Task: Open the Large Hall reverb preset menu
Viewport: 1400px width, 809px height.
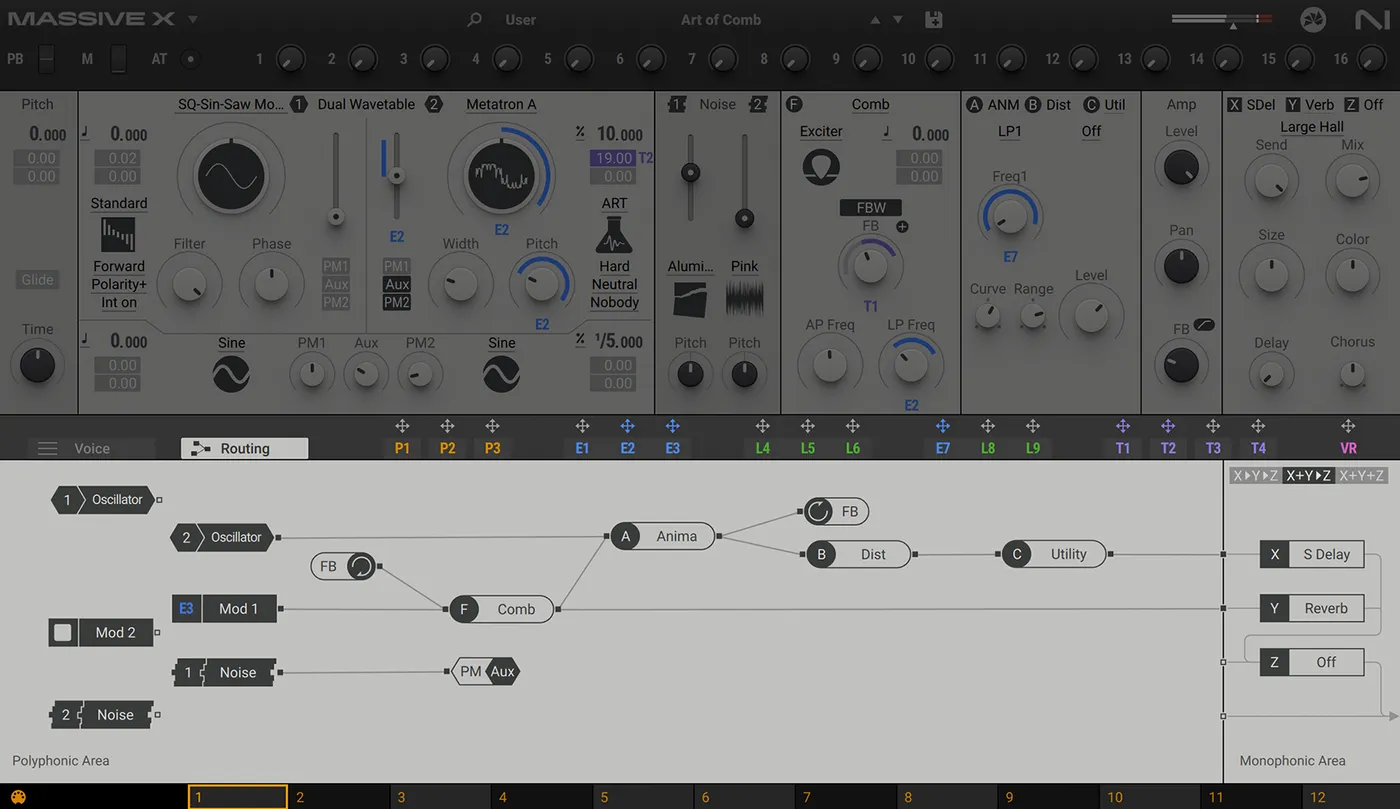Action: (1312, 127)
